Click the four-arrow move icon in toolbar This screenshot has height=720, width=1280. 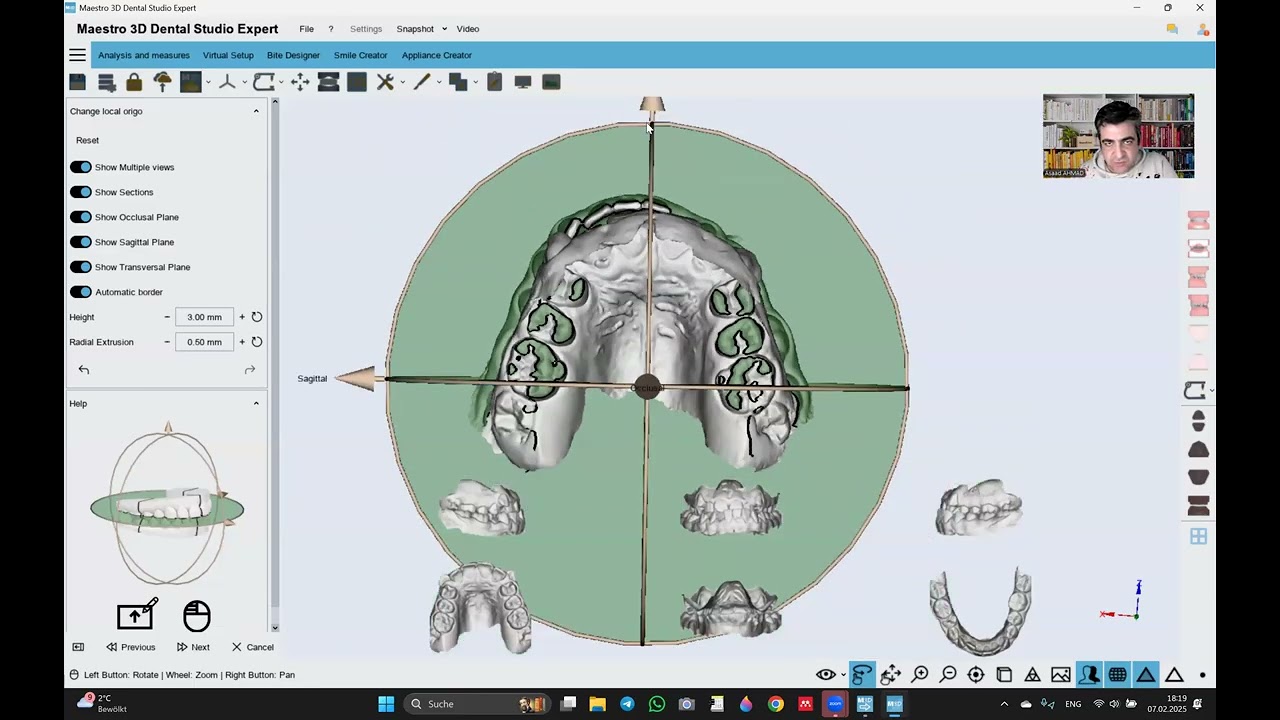click(x=300, y=82)
